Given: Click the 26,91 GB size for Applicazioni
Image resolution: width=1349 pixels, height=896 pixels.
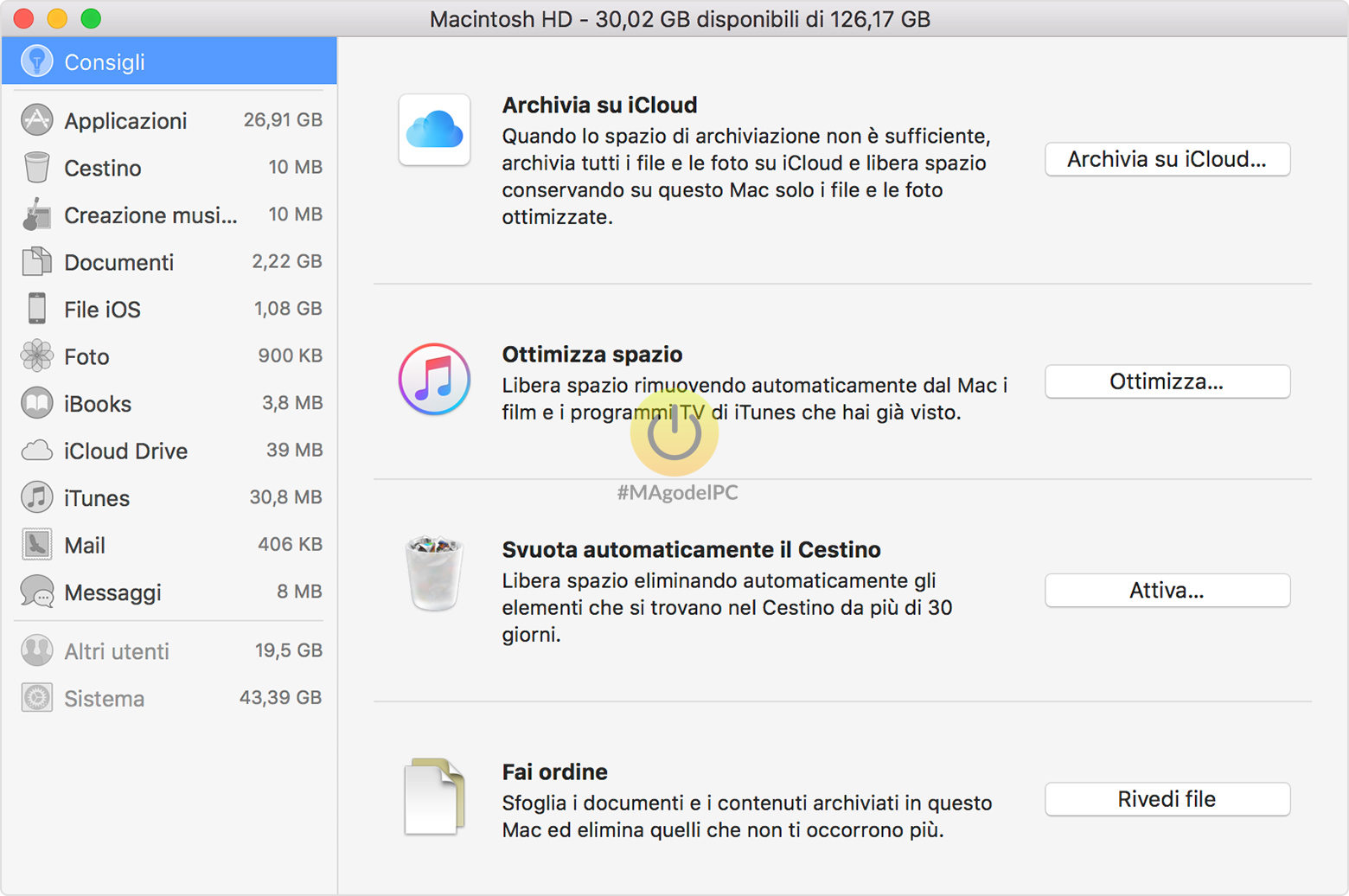Looking at the screenshot, I should (283, 120).
